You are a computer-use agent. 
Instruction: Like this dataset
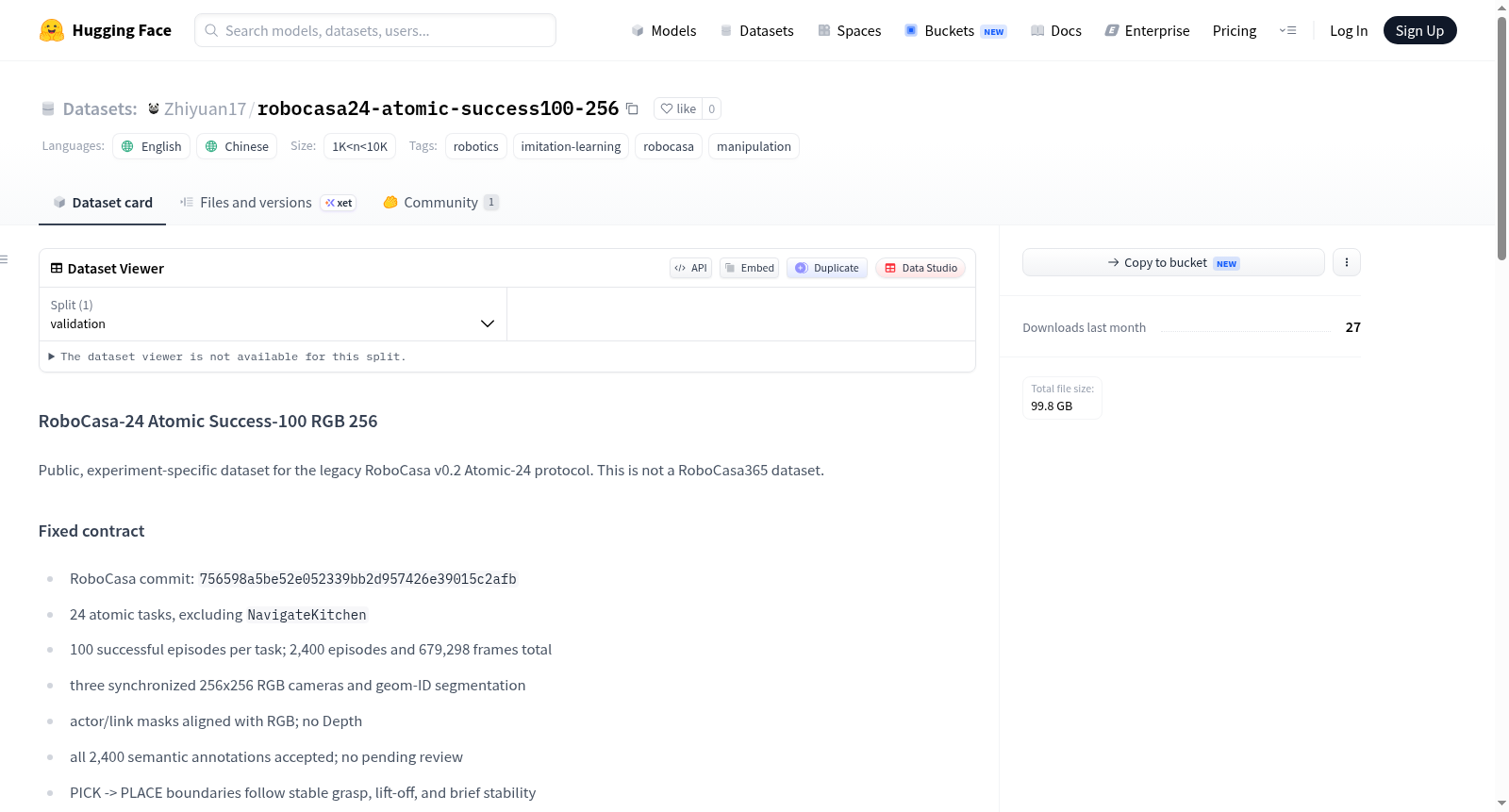(x=678, y=108)
